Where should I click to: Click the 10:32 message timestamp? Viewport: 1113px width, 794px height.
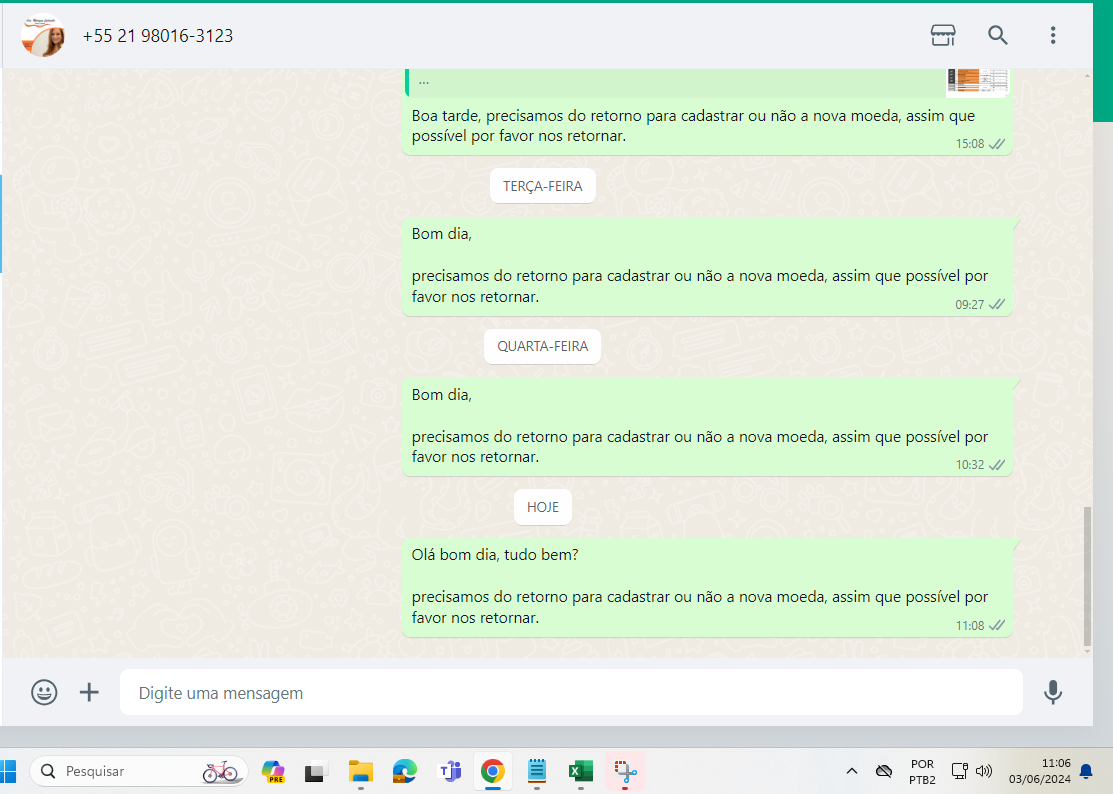coord(970,465)
